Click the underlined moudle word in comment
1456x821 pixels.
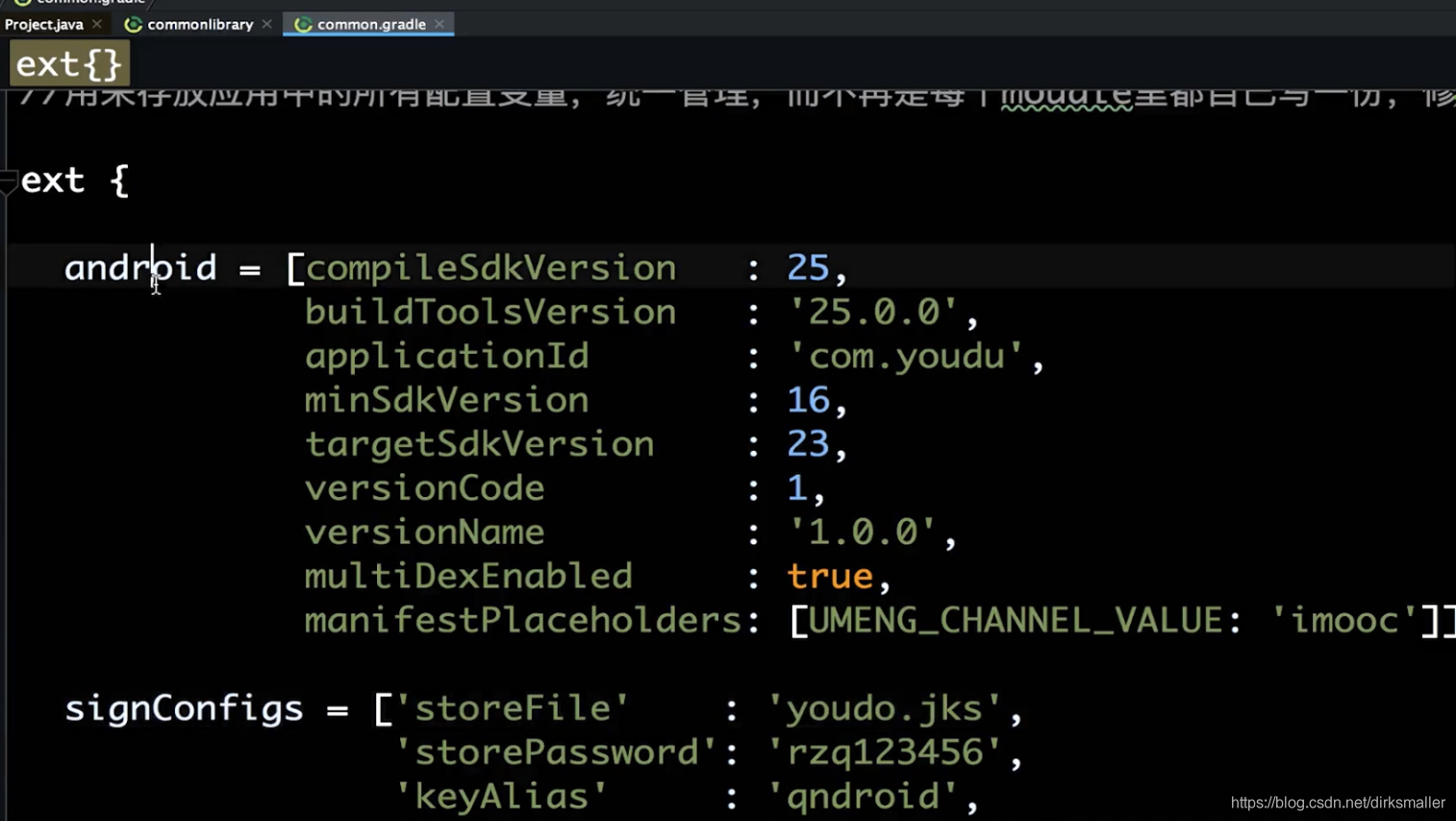tap(1067, 96)
